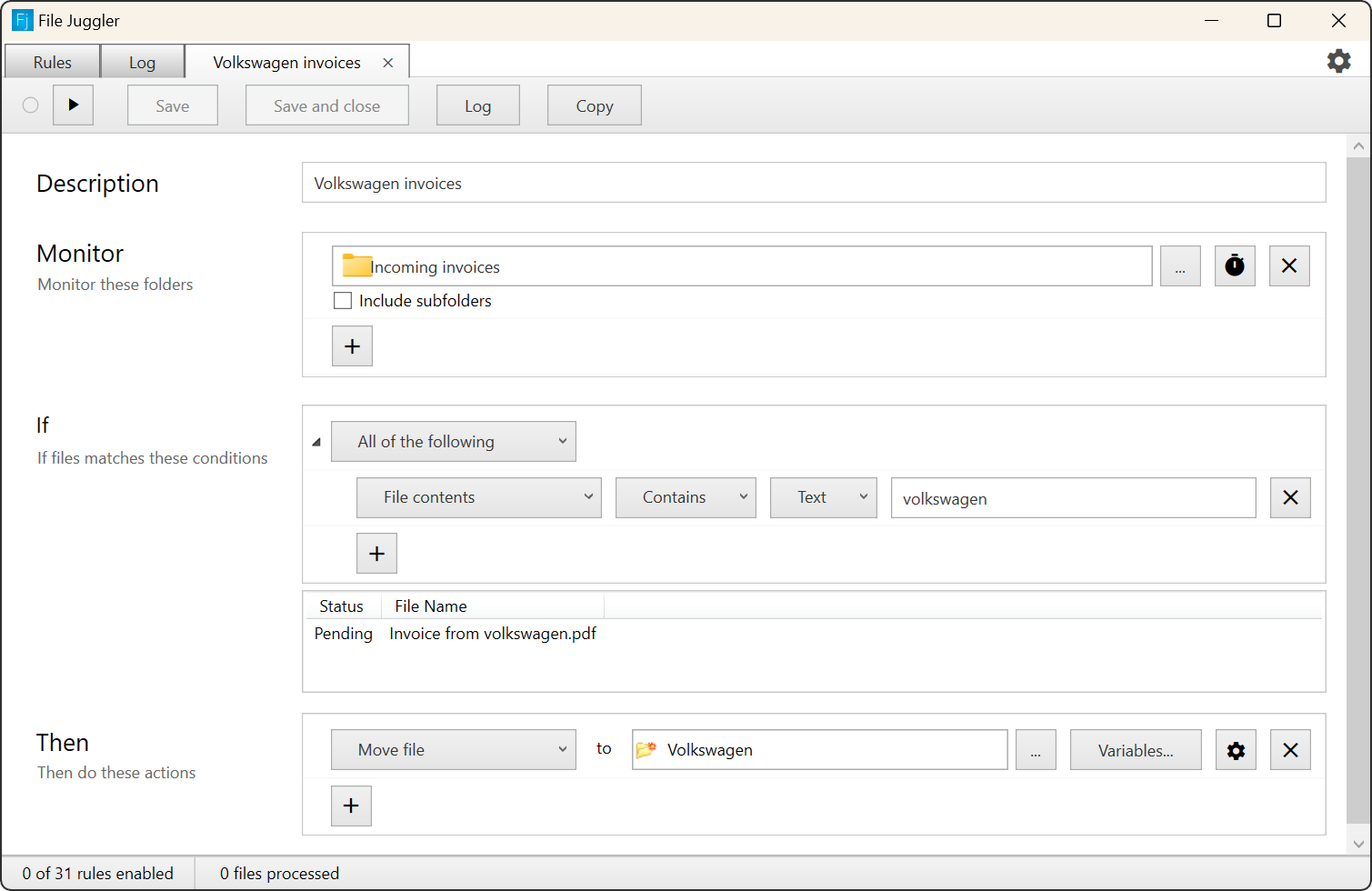Click the Save and close button
The image size is (1372, 891).
tap(327, 105)
